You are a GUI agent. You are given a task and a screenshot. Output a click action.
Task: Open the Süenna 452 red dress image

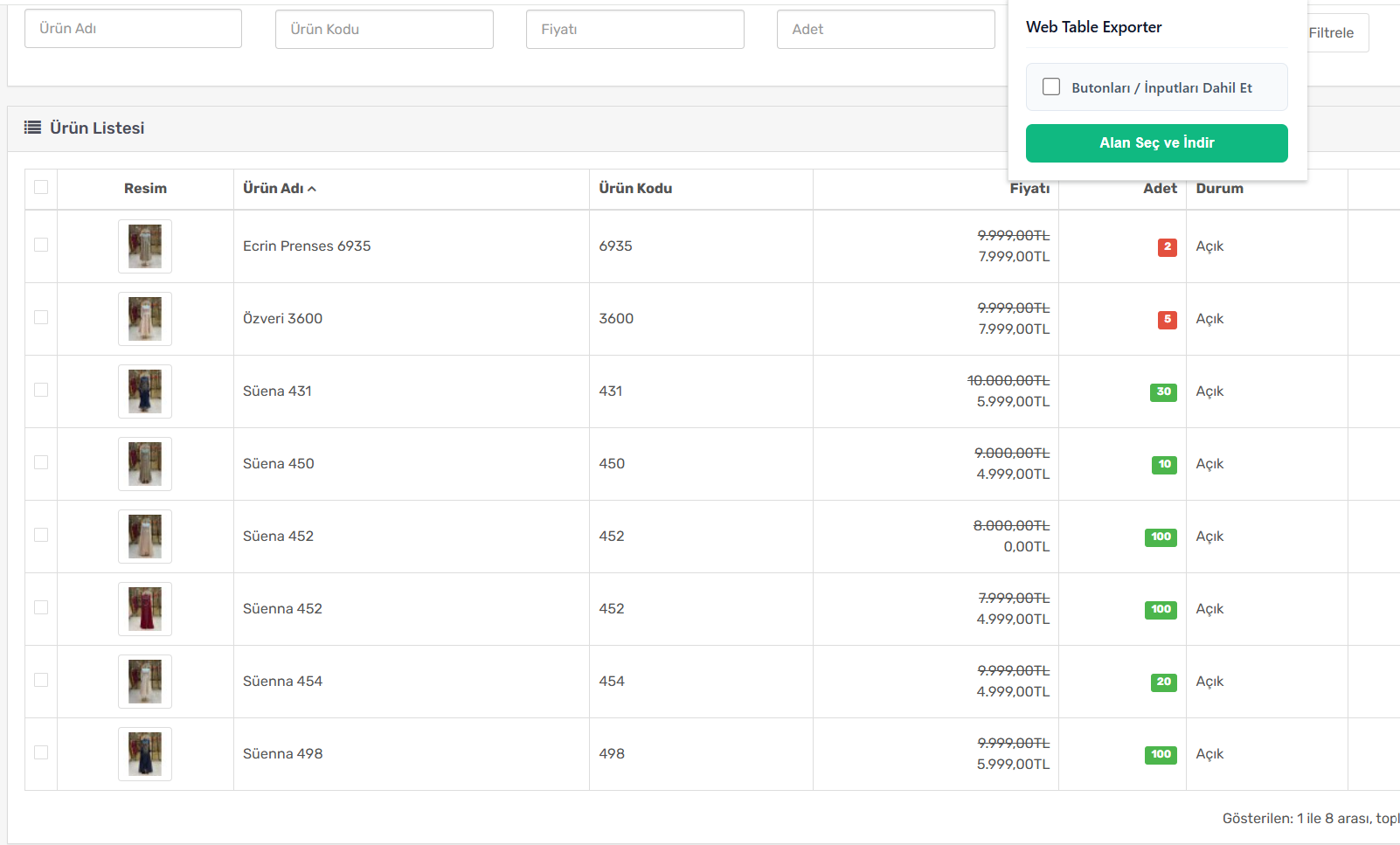point(145,609)
